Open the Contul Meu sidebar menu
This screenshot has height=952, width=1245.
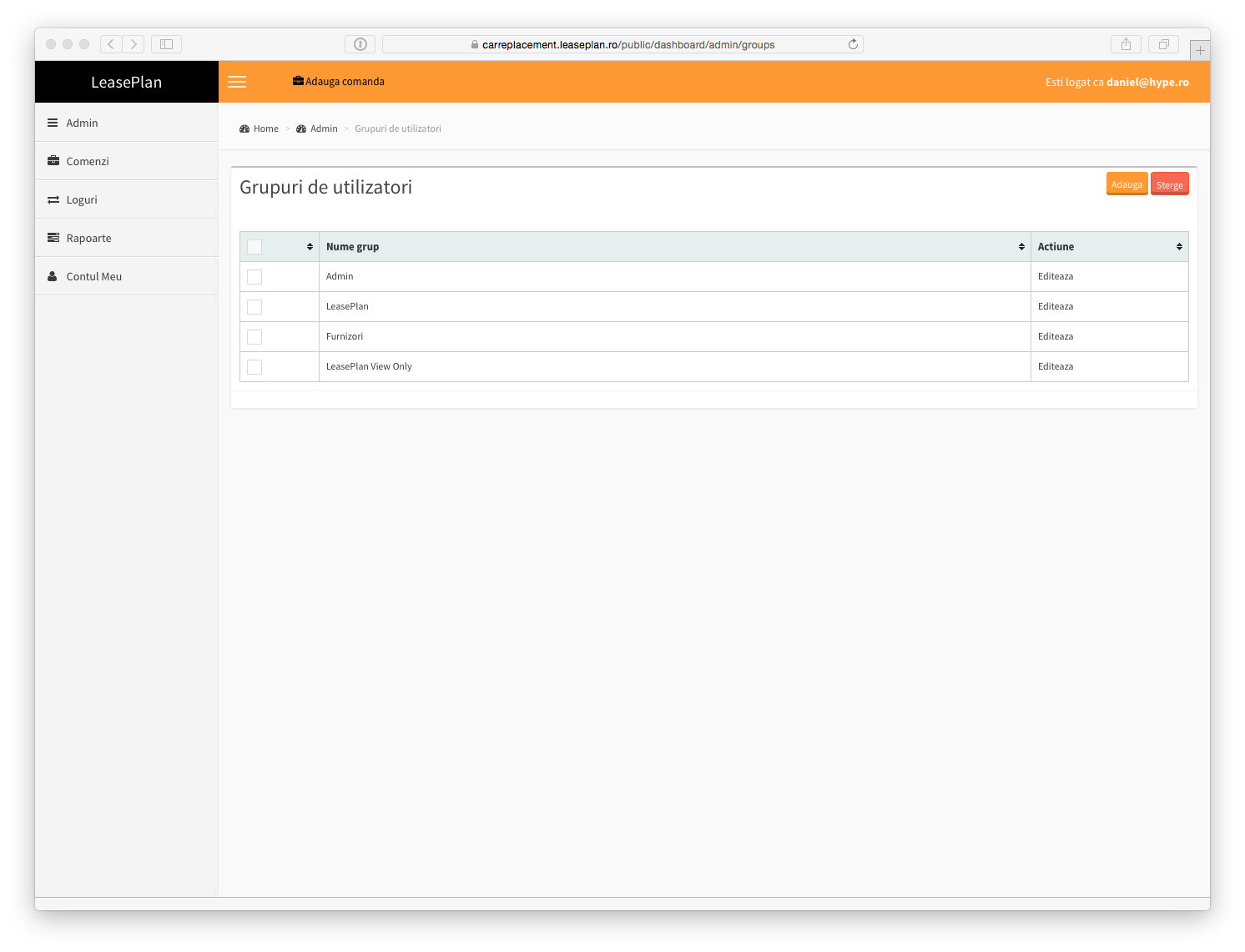tap(127, 276)
